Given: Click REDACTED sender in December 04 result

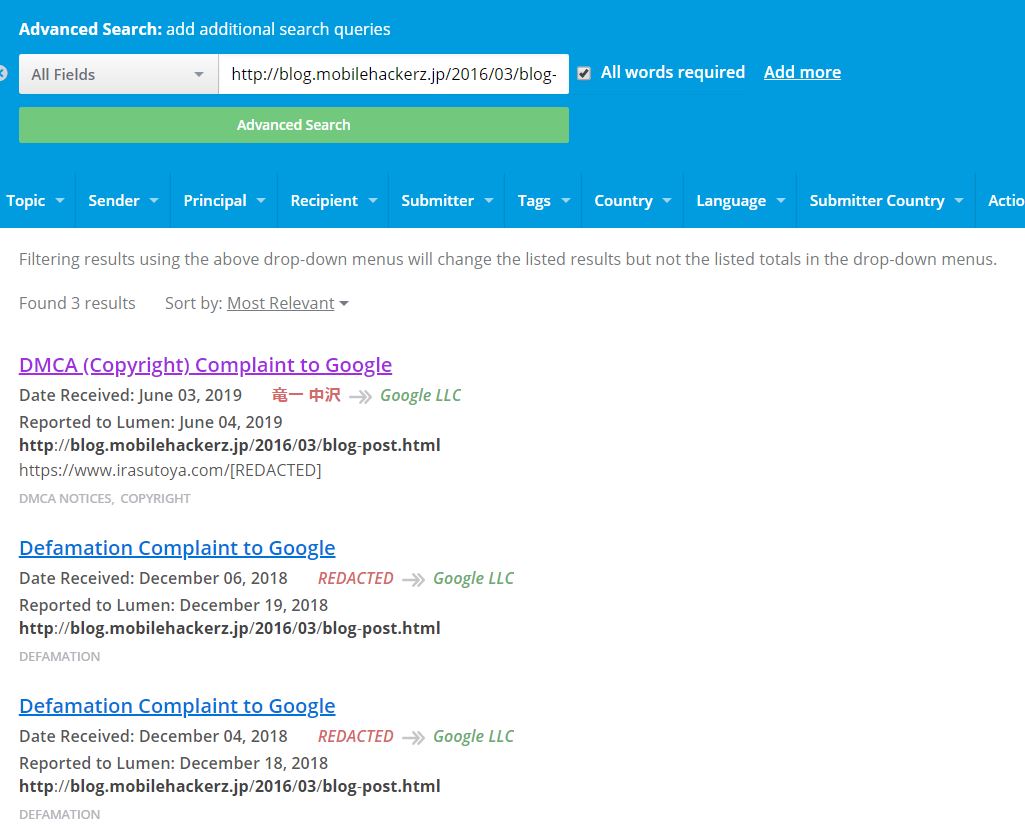Looking at the screenshot, I should coord(356,737).
